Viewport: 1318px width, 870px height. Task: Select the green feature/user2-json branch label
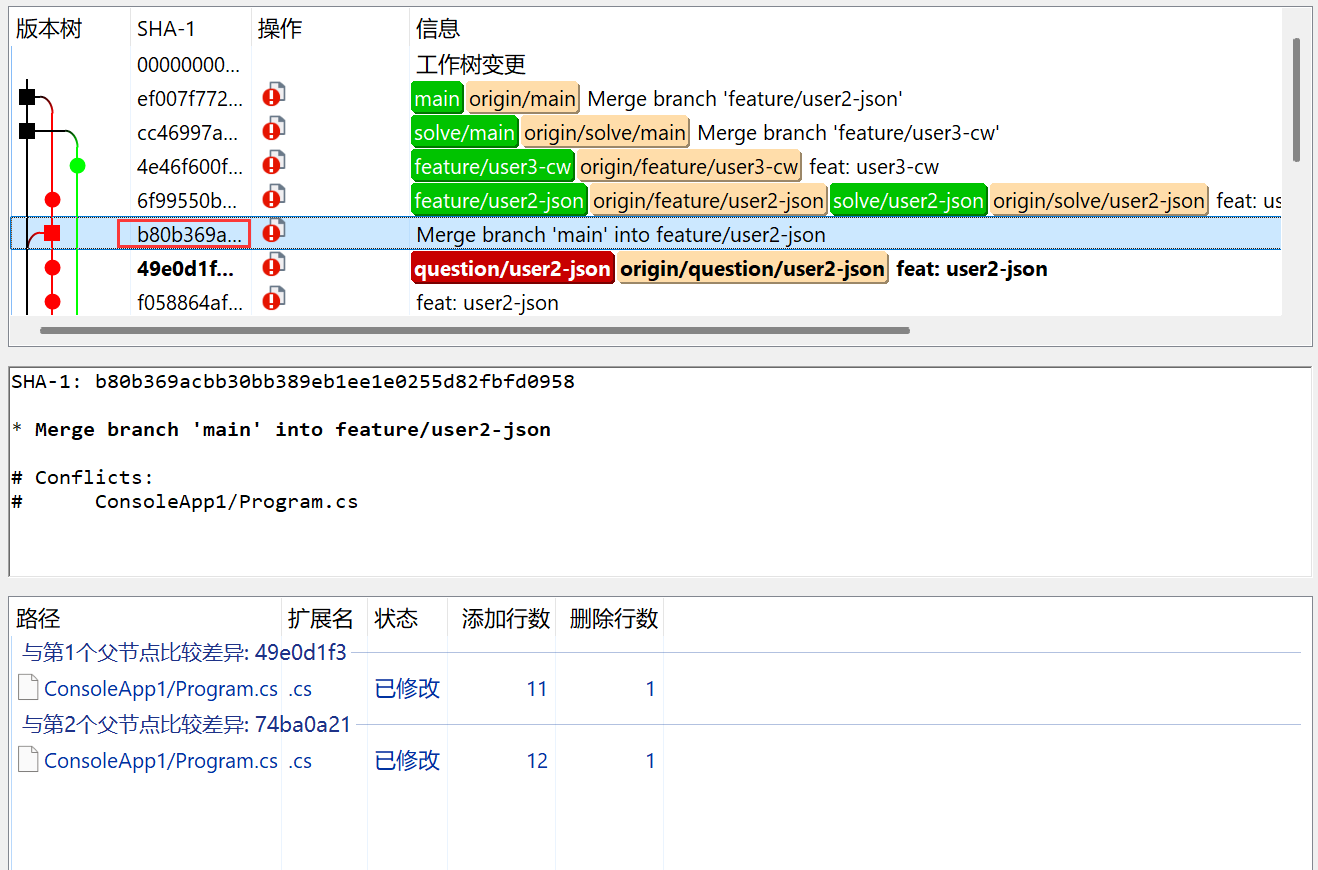coord(499,200)
